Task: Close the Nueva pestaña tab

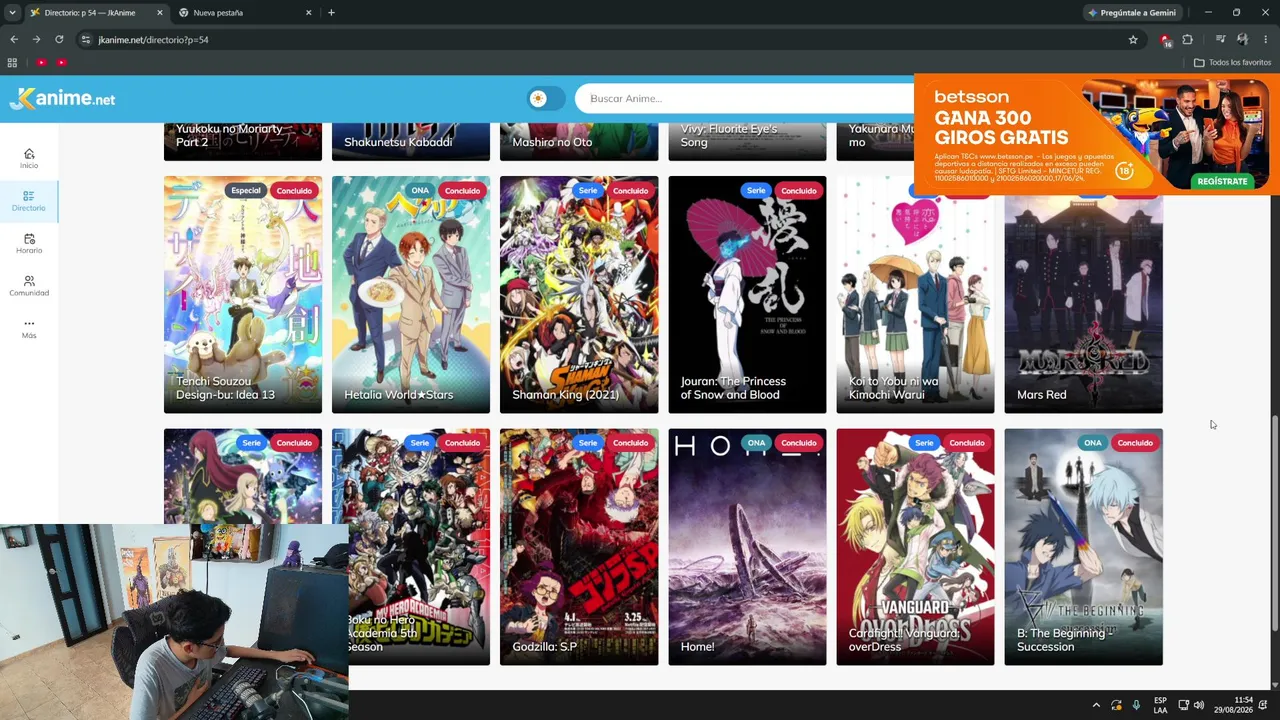Action: [308, 13]
